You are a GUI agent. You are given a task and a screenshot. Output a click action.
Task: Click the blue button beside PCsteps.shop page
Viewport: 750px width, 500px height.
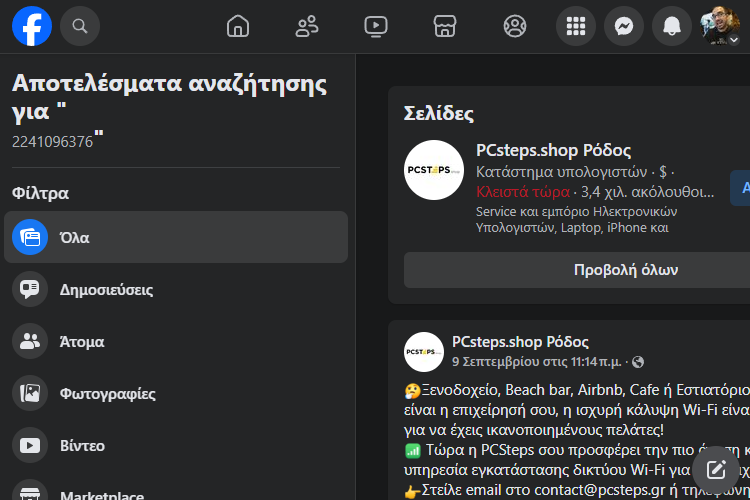[x=740, y=188]
